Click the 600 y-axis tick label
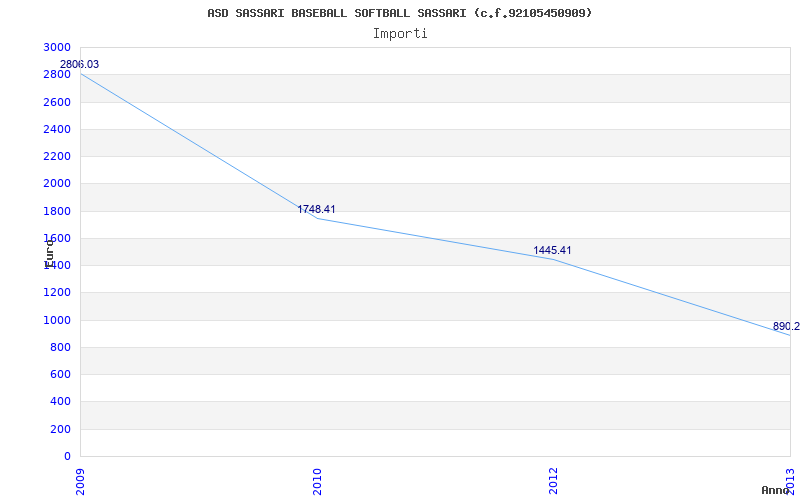The width and height of the screenshot is (800, 500). pyautogui.click(x=60, y=374)
